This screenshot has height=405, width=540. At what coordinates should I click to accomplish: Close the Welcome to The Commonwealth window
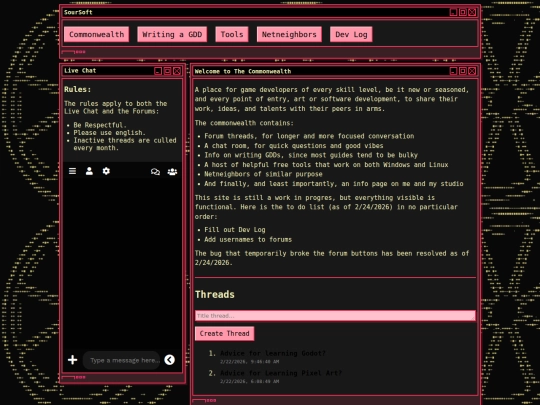pos(472,71)
